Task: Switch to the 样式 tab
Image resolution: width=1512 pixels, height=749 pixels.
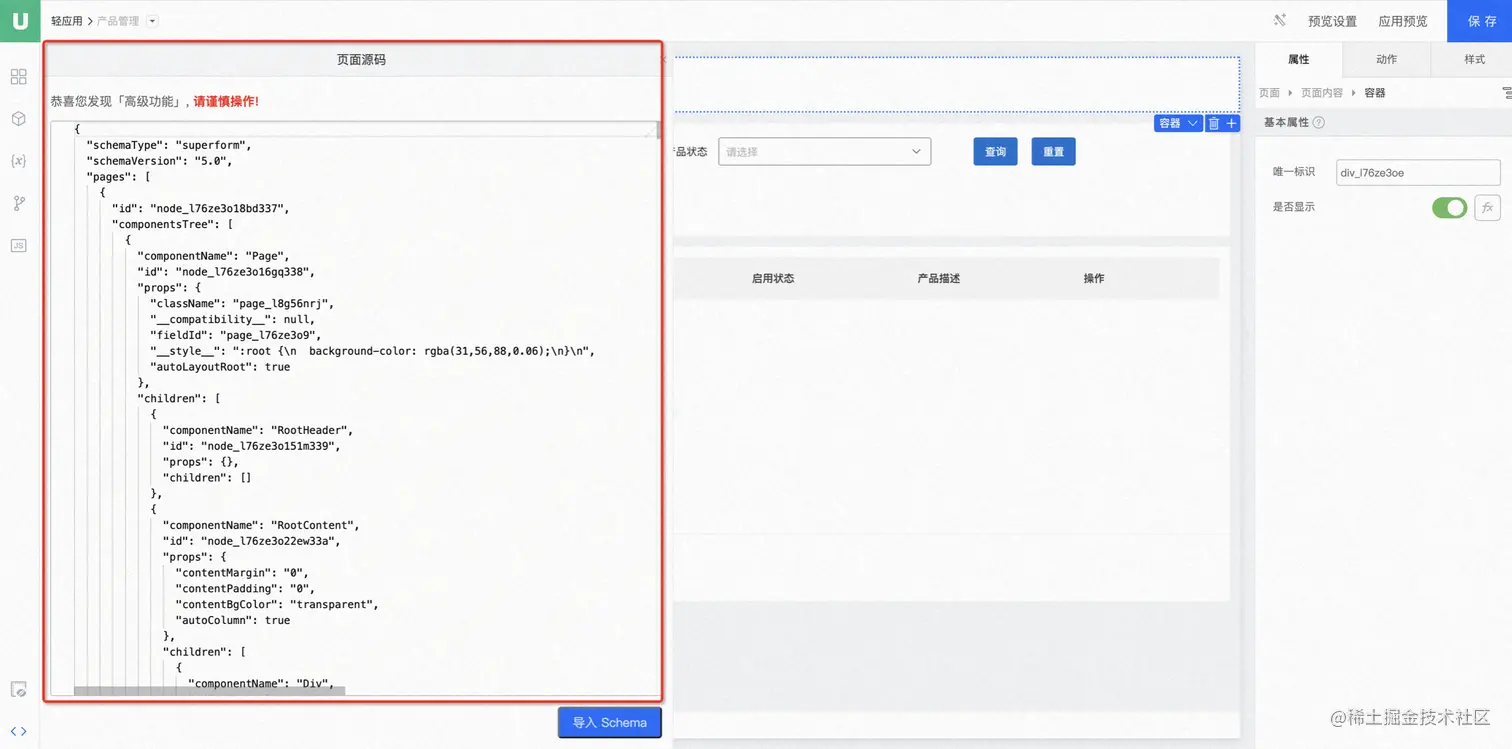Action: coord(1474,60)
